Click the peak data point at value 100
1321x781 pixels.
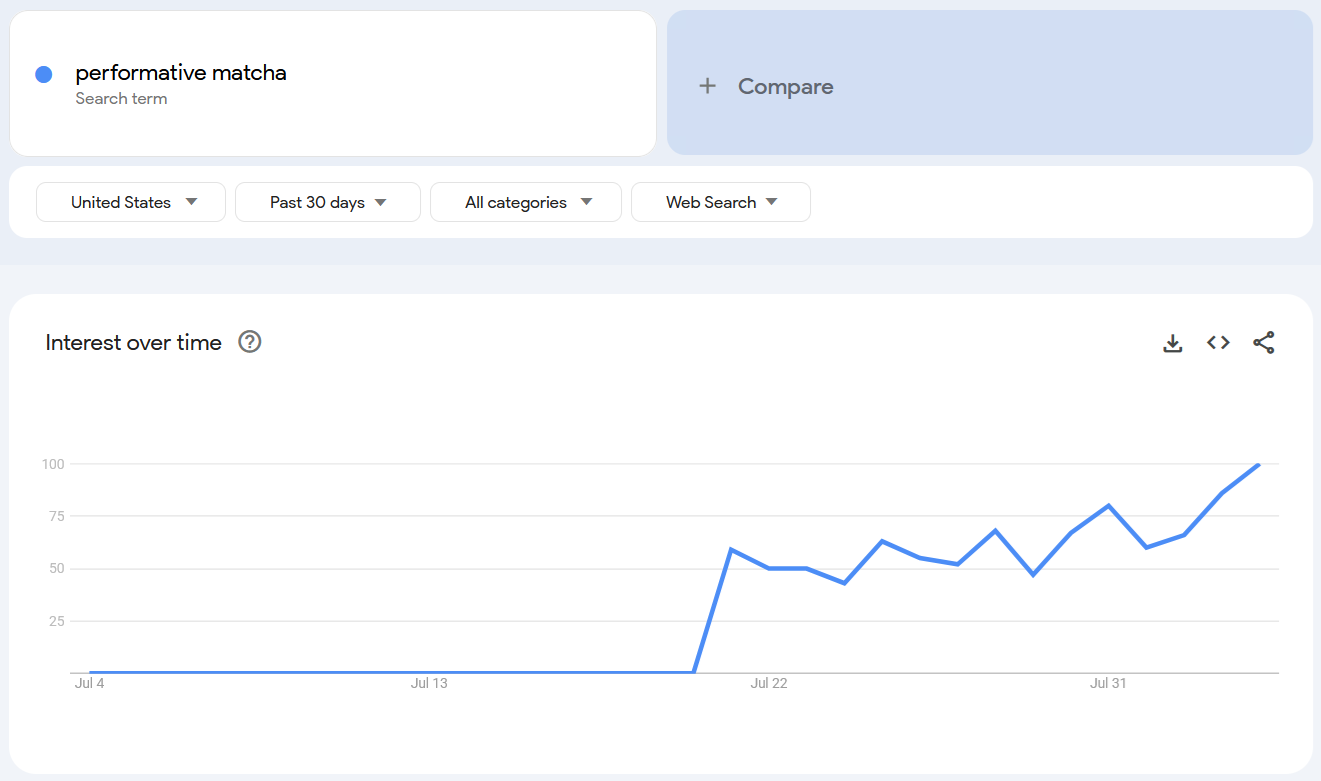1258,464
